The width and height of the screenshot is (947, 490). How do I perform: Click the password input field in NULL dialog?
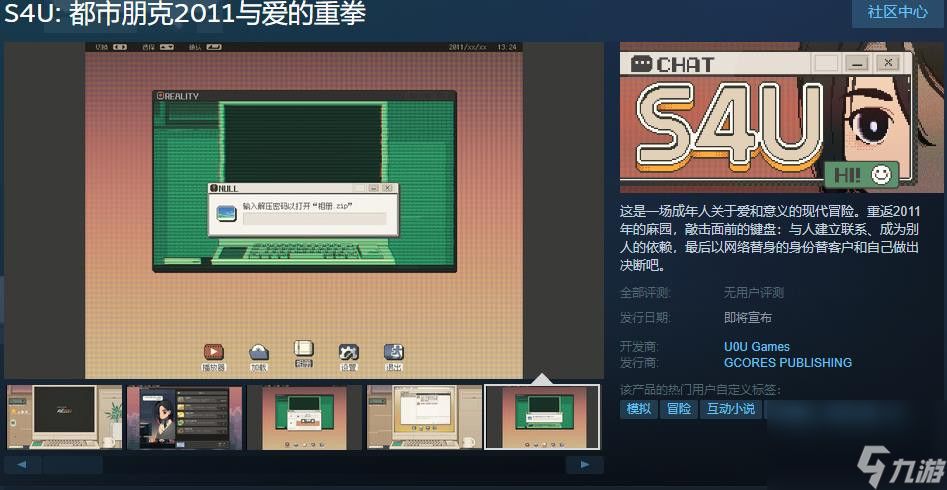[x=314, y=219]
